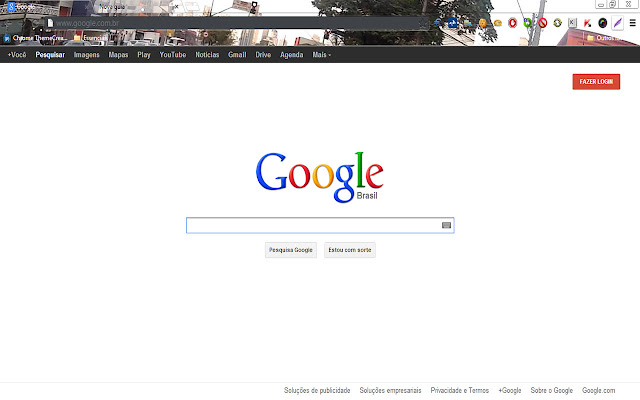Open Gmail from the Google bar

tap(237, 55)
